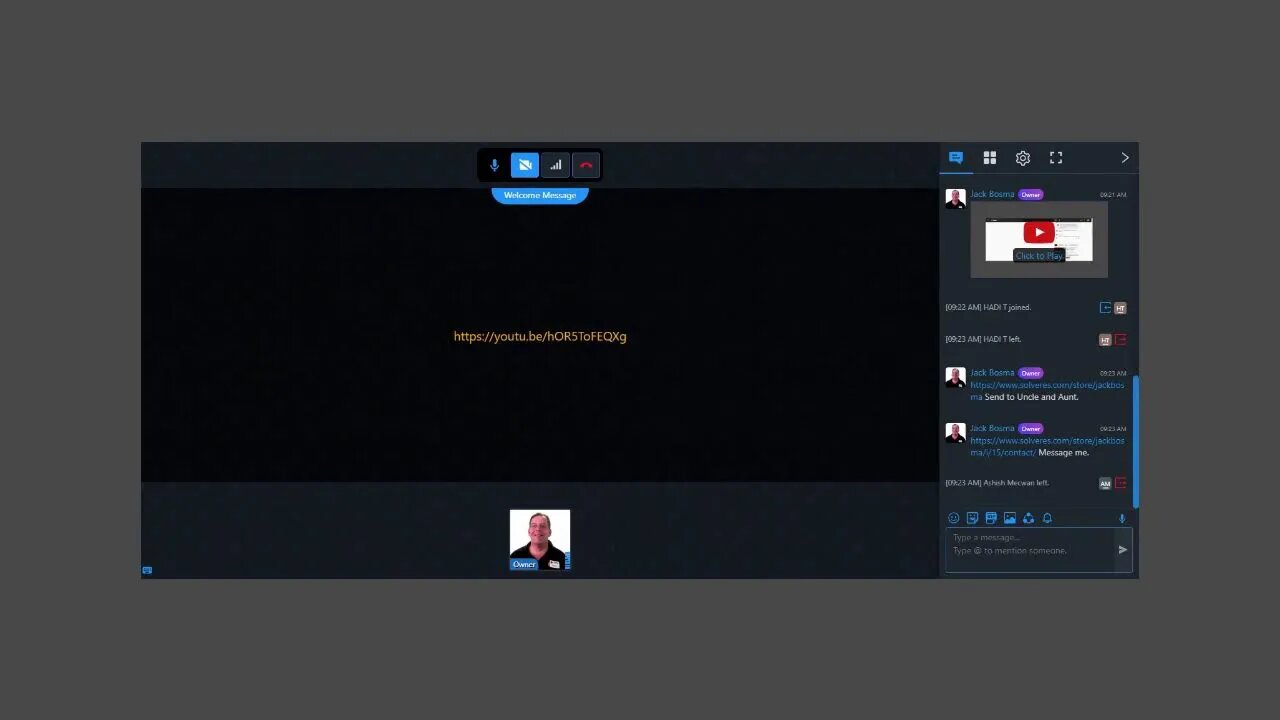Screen dimensions: 1280x720
Task: Click AM avatar beside Ashish Mecwan left
Action: click(1105, 484)
